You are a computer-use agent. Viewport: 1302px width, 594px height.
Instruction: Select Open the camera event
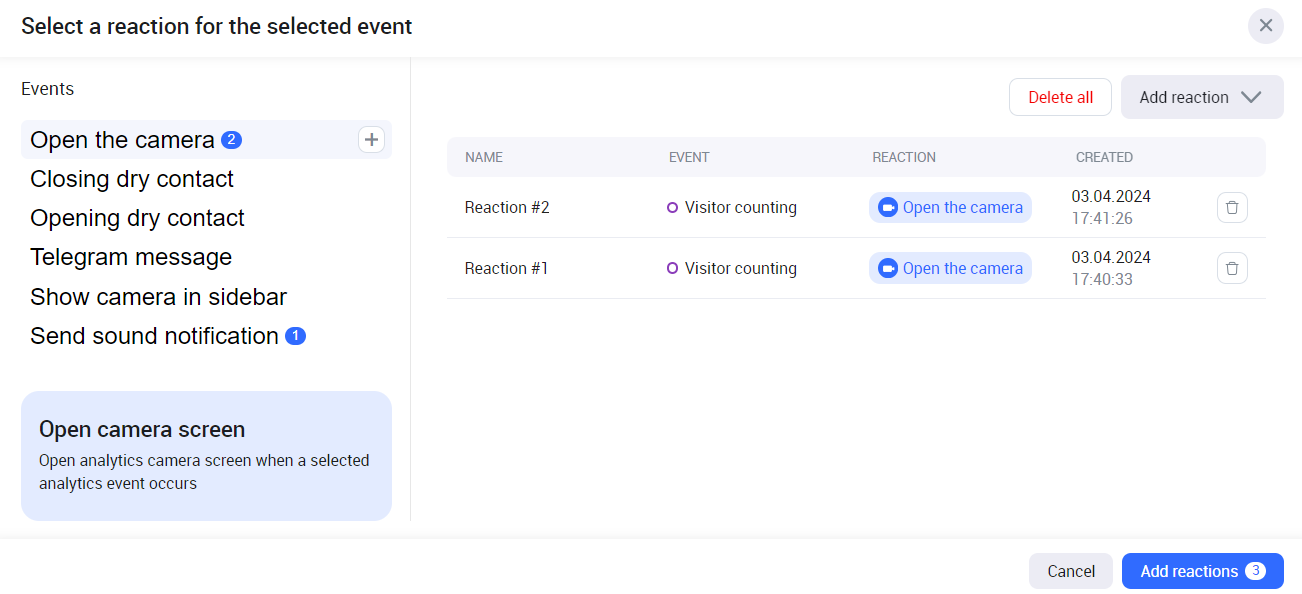[122, 140]
